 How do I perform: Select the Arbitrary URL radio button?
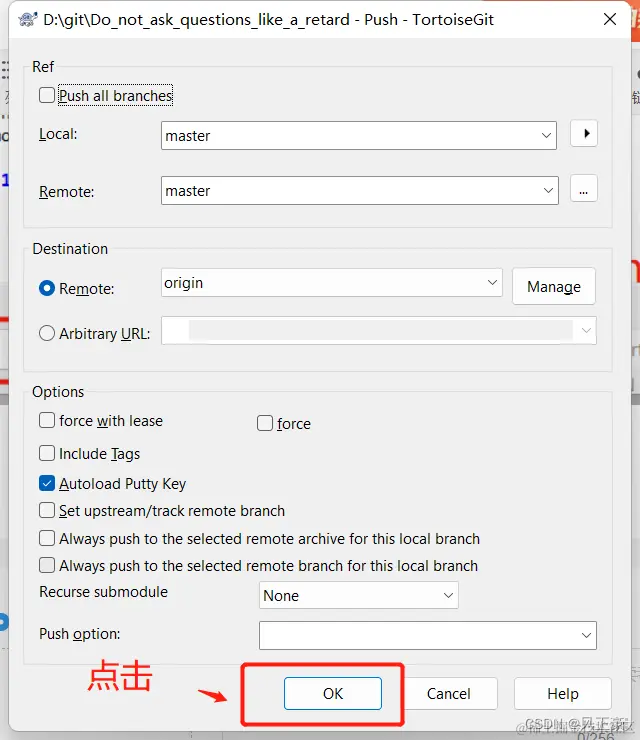coord(47,333)
